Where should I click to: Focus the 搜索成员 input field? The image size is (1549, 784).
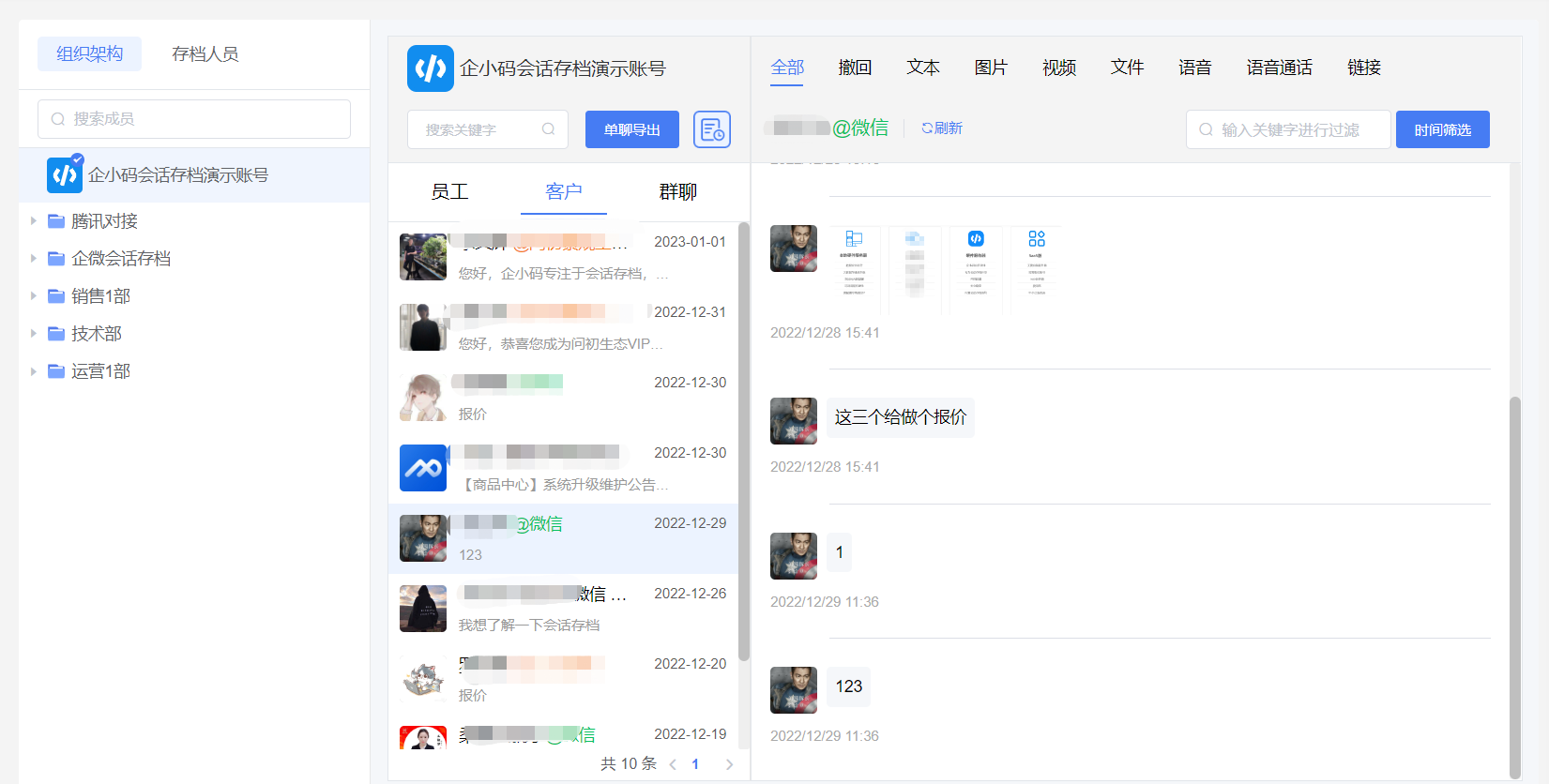tap(194, 119)
